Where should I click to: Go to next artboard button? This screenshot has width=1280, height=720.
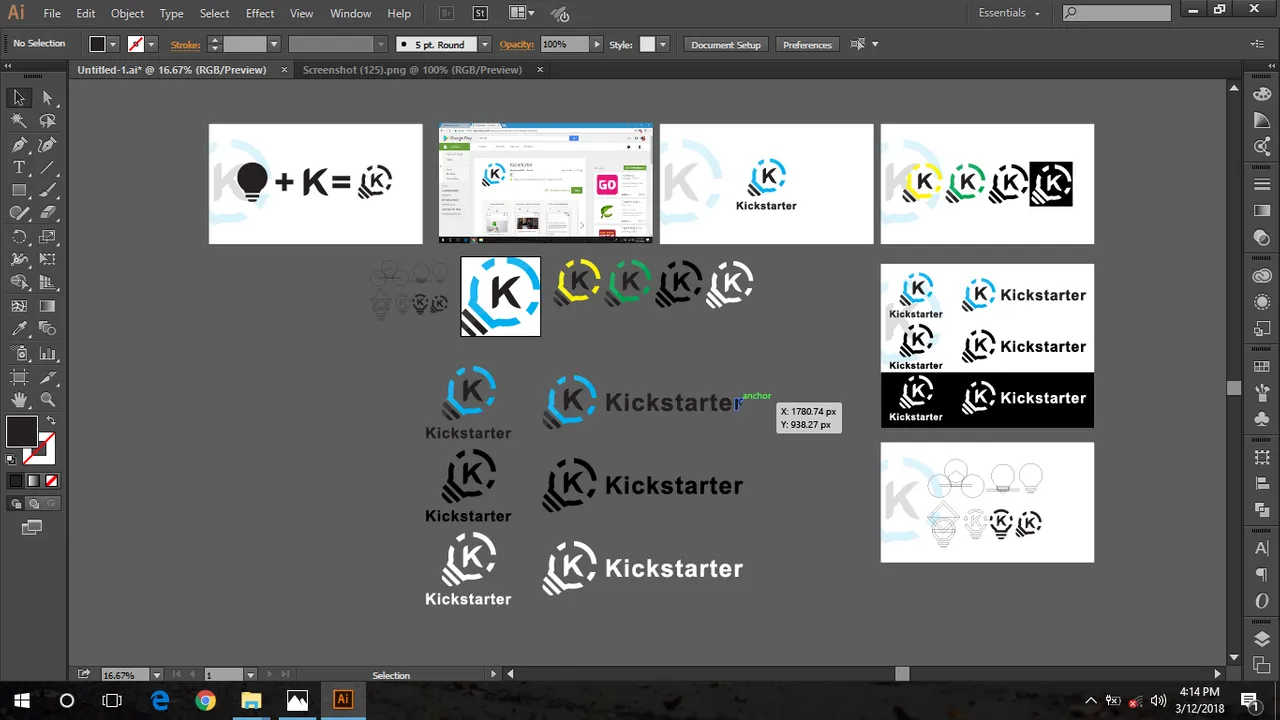pyautogui.click(x=268, y=675)
